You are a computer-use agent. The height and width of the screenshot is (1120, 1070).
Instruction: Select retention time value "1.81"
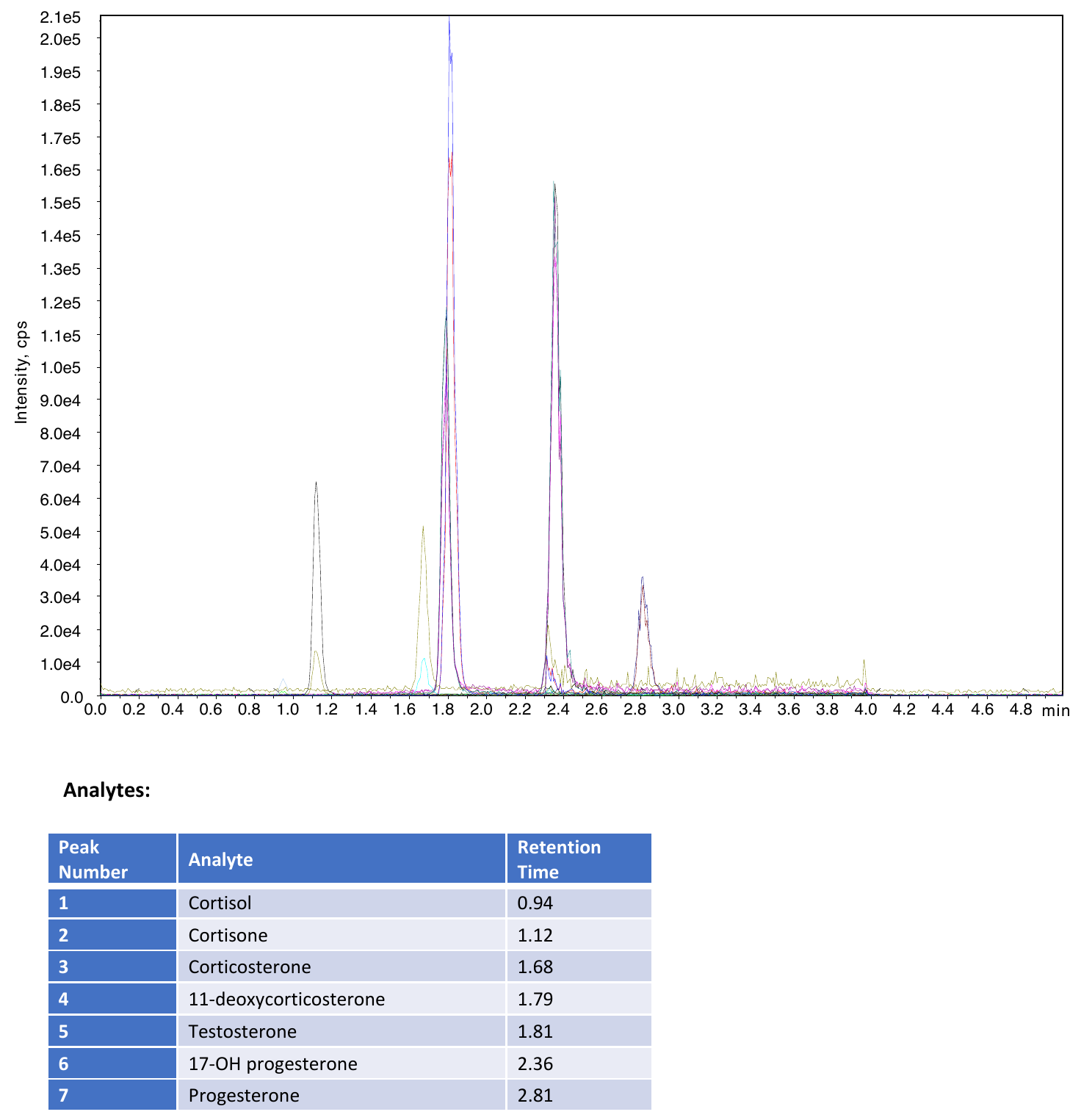click(535, 1031)
